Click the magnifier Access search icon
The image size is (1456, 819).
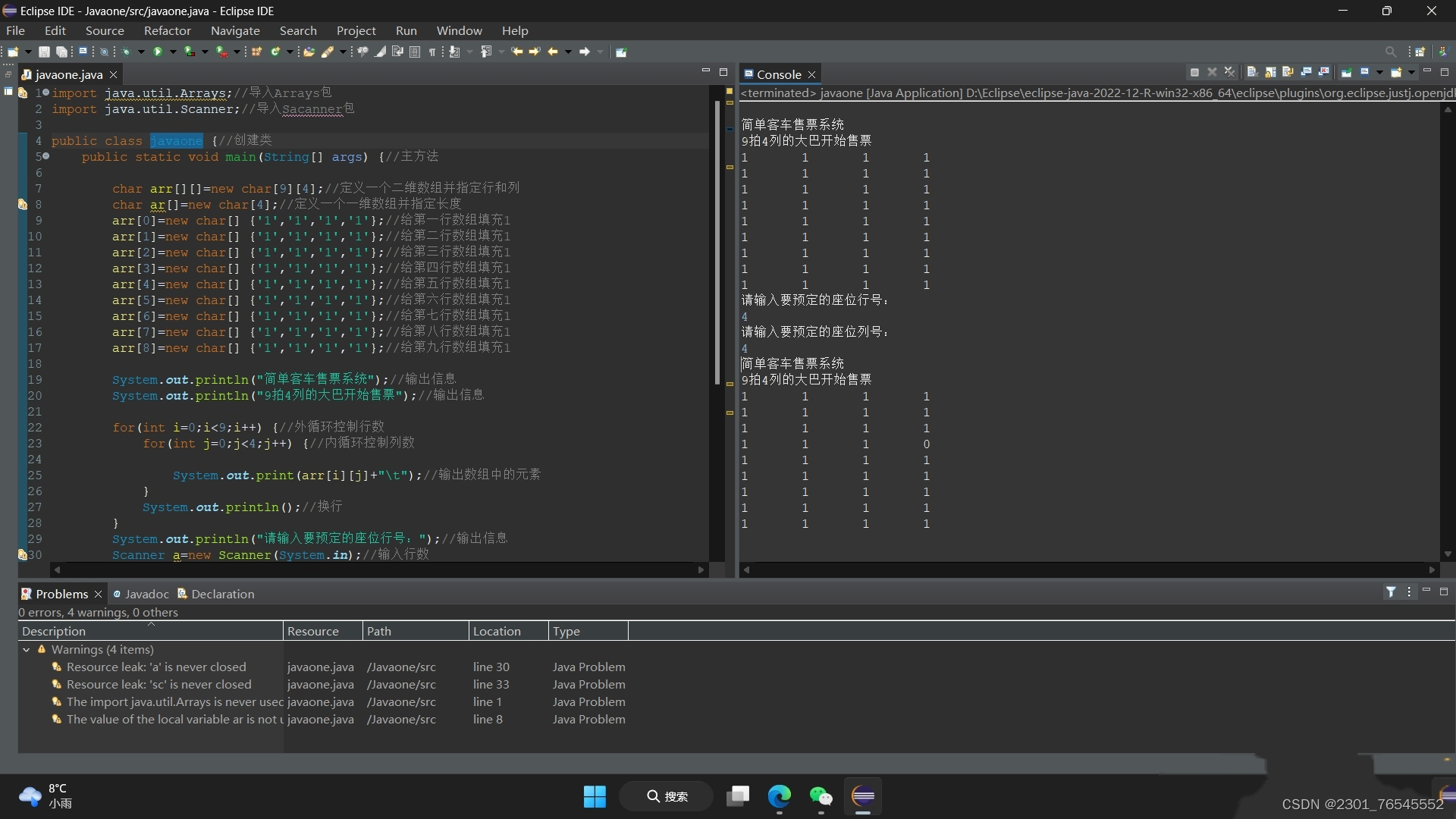coord(1391,52)
